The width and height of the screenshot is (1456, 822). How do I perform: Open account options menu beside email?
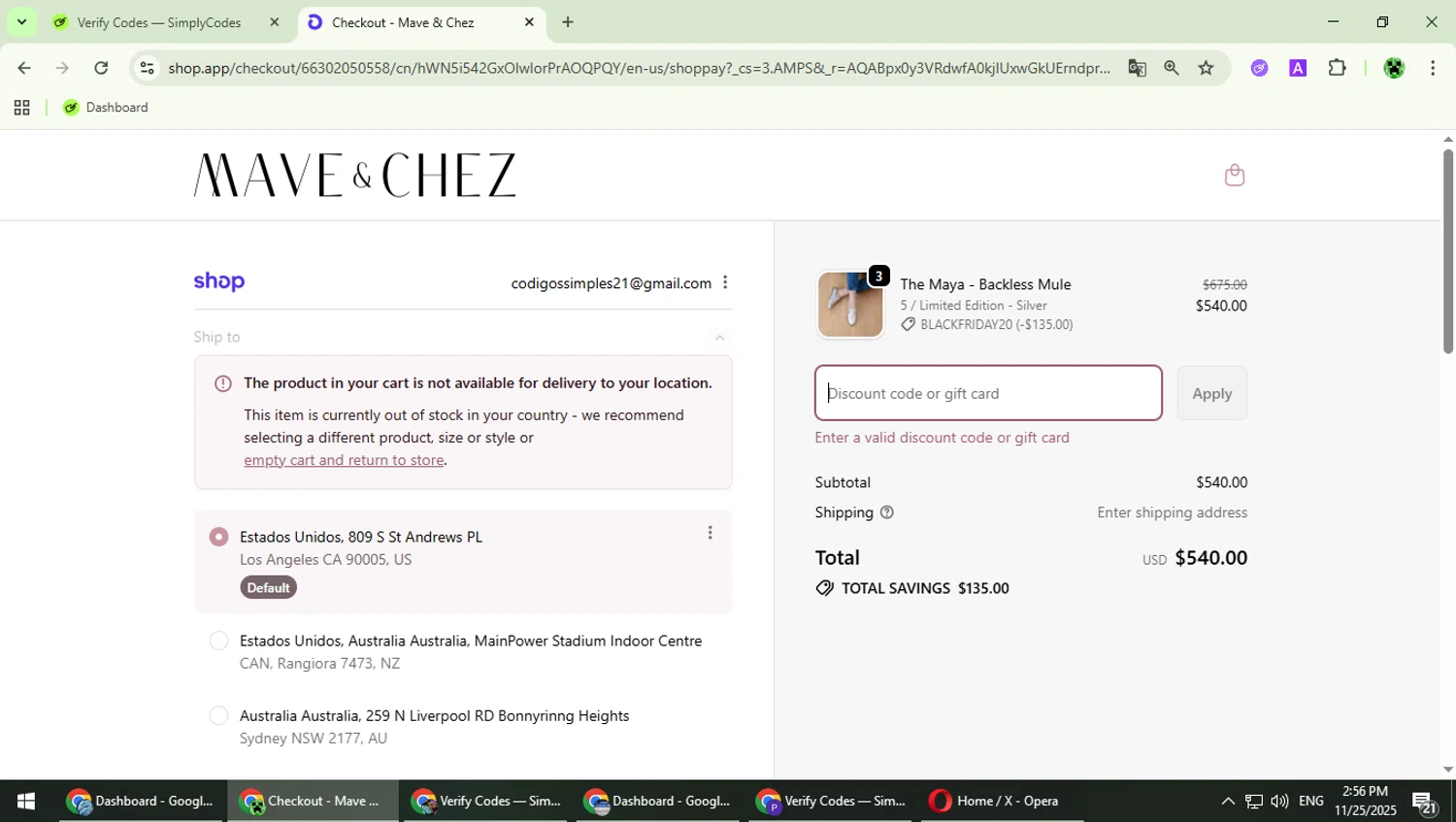click(x=725, y=282)
